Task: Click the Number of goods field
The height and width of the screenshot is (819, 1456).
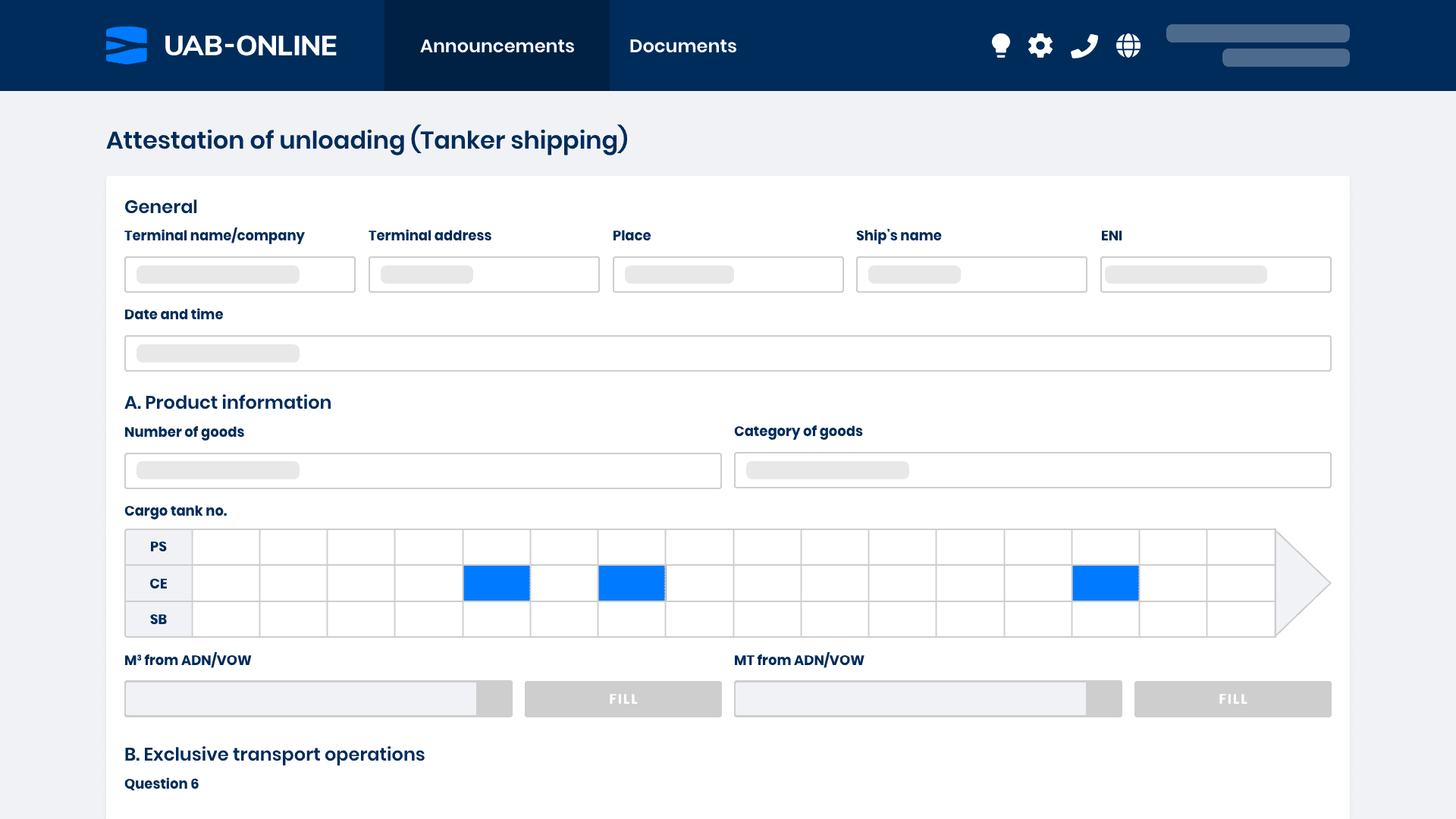Action: [422, 470]
